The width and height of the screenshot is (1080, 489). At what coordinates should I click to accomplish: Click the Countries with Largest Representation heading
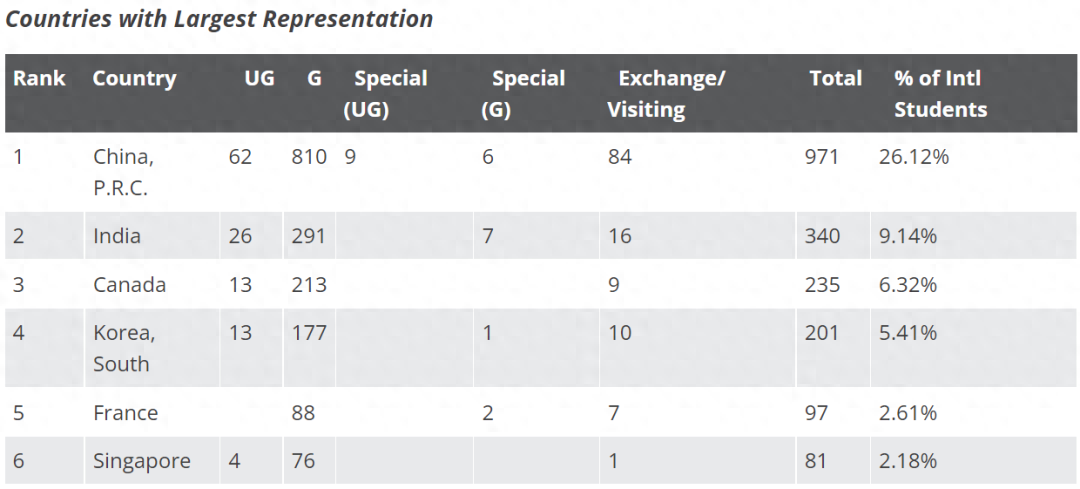pyautogui.click(x=219, y=19)
